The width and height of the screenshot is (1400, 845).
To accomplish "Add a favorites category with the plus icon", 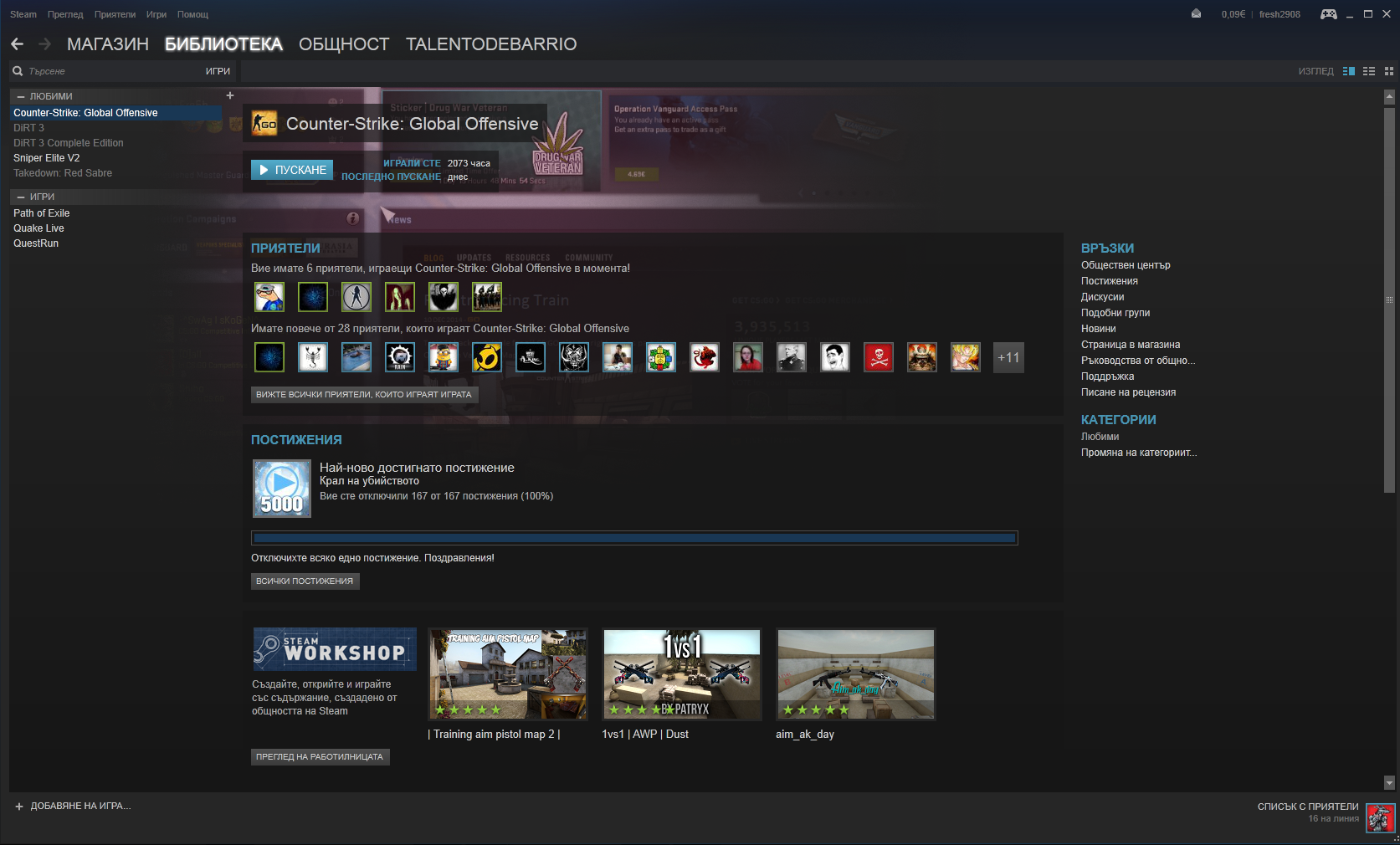I will click(230, 95).
